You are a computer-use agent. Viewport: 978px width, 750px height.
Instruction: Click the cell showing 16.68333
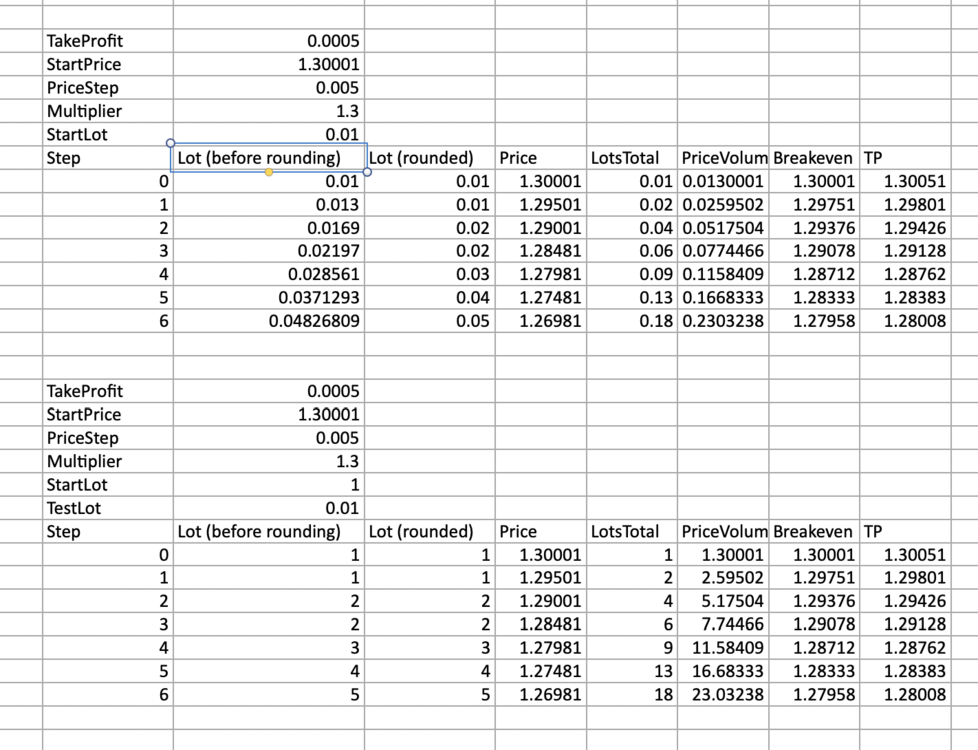coord(723,671)
